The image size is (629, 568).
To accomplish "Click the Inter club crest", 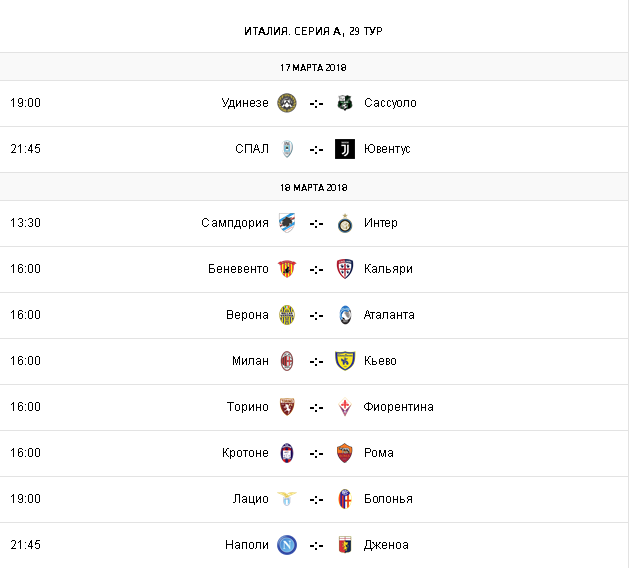I will [x=345, y=223].
